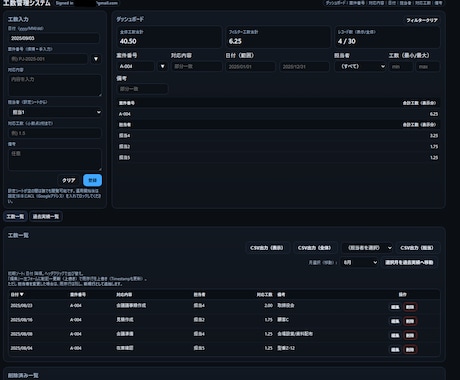Switch to the 工数一覧 tab
Image resolution: width=460 pixels, height=380 pixels.
15,217
